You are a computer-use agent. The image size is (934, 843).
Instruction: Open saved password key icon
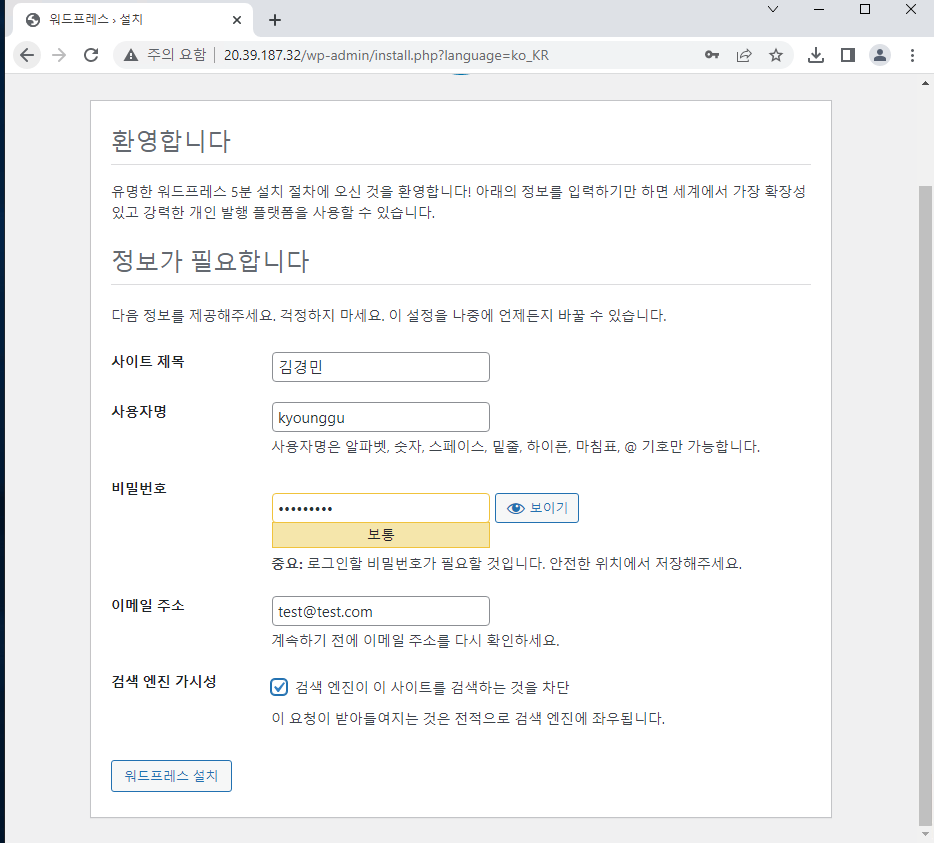click(712, 55)
